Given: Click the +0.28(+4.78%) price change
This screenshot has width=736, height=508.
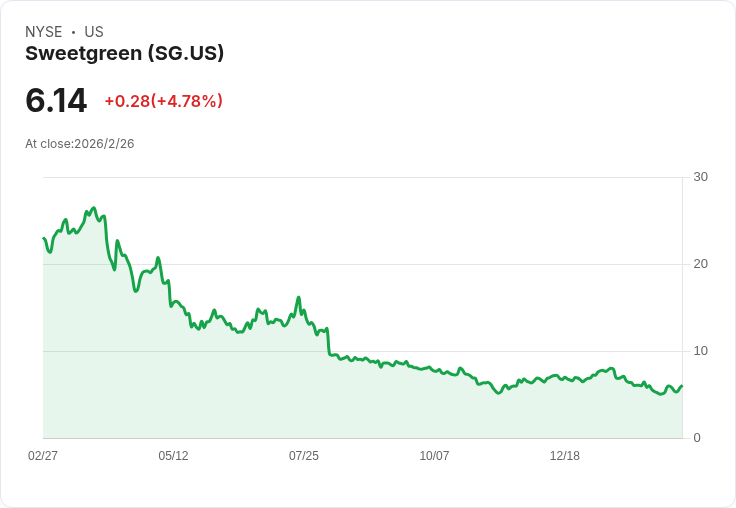Looking at the screenshot, I should click(163, 101).
